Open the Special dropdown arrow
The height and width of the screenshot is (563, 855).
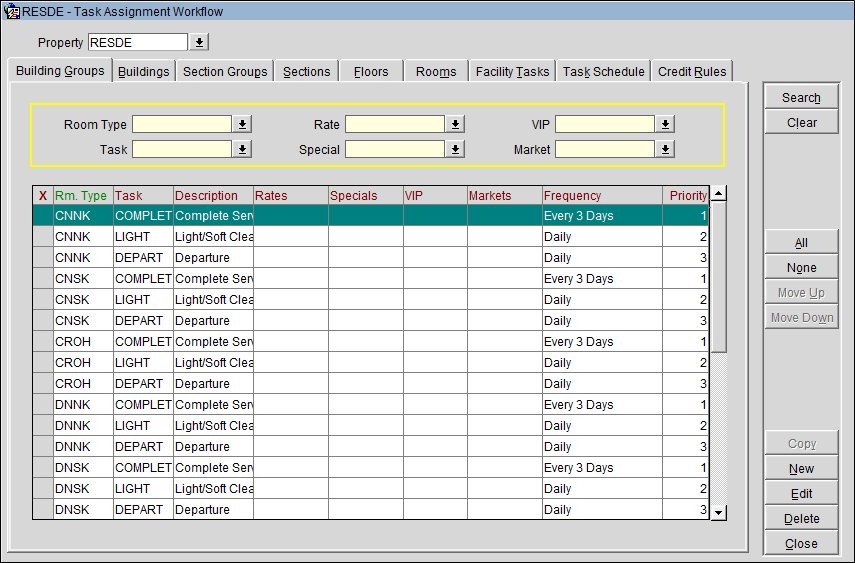pyautogui.click(x=455, y=149)
